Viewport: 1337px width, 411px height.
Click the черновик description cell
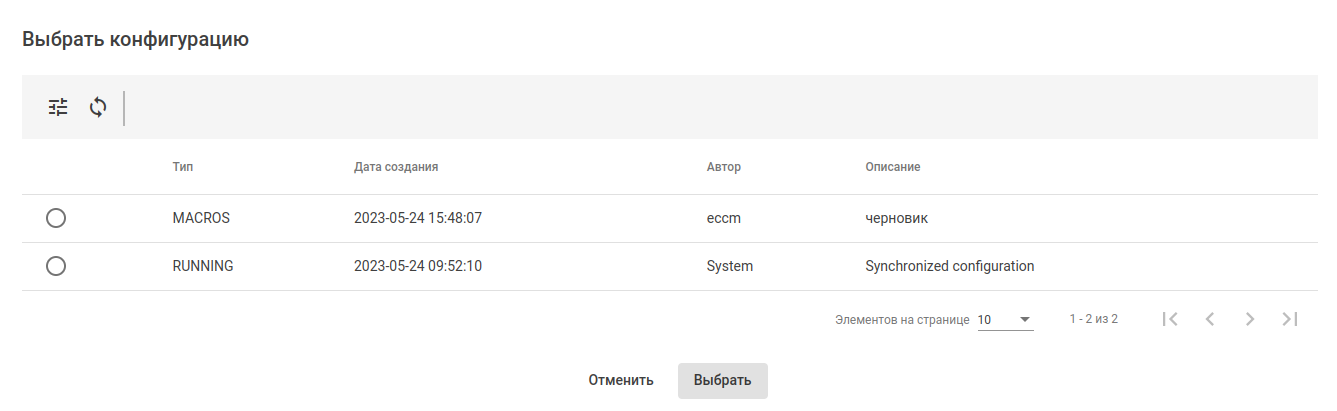coord(896,218)
